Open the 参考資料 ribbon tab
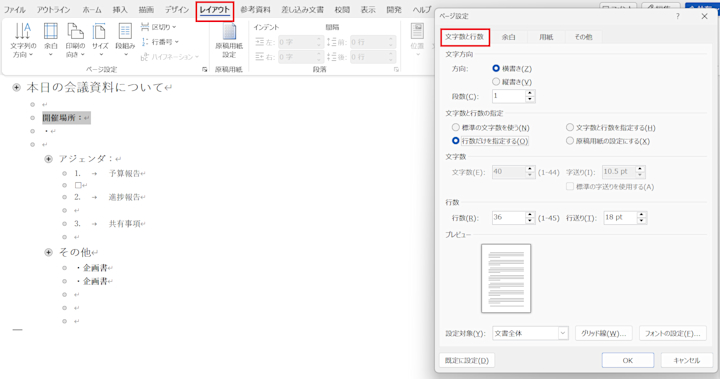The image size is (720, 379). (255, 10)
